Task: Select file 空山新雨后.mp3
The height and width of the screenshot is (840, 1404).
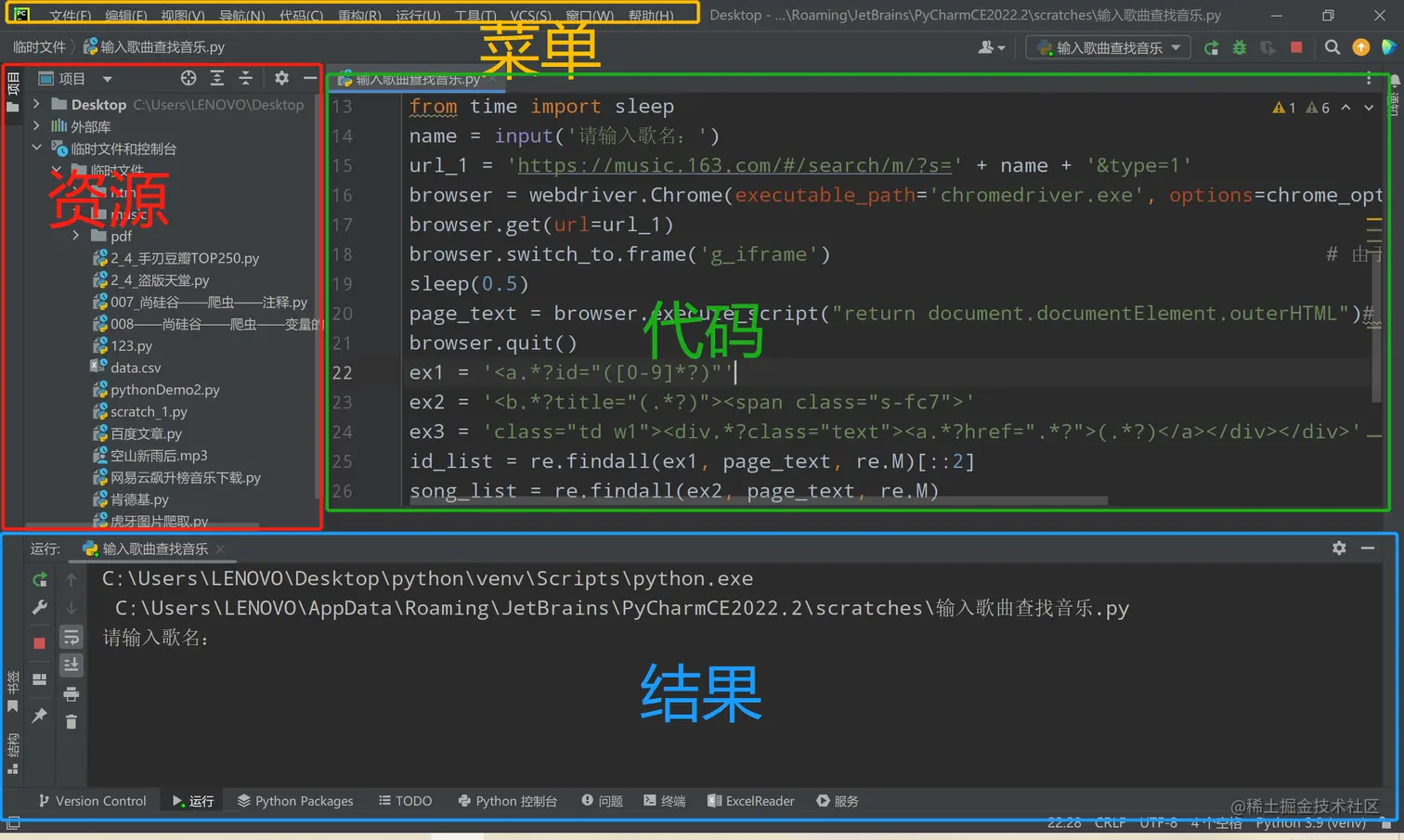Action: [149, 456]
